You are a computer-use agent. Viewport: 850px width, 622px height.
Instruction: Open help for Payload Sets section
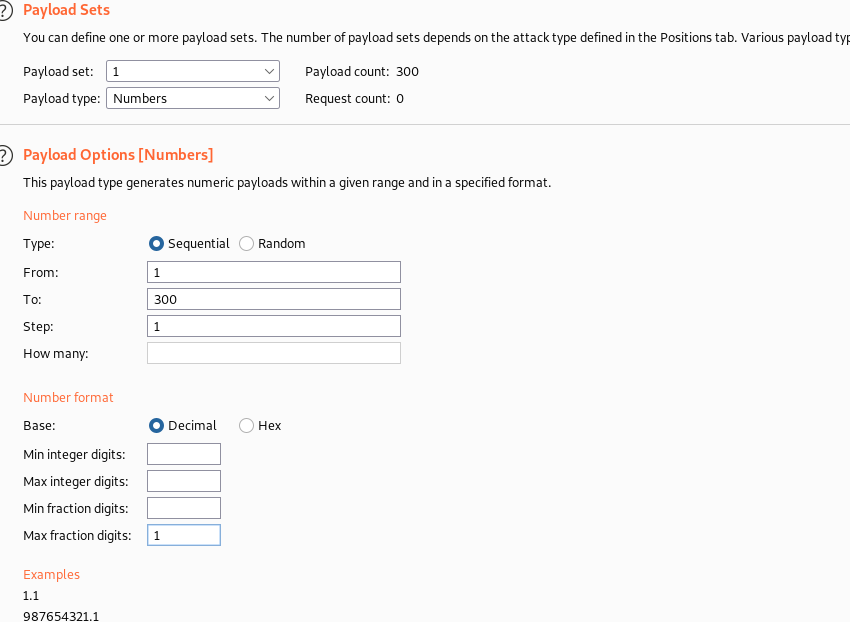(5, 10)
